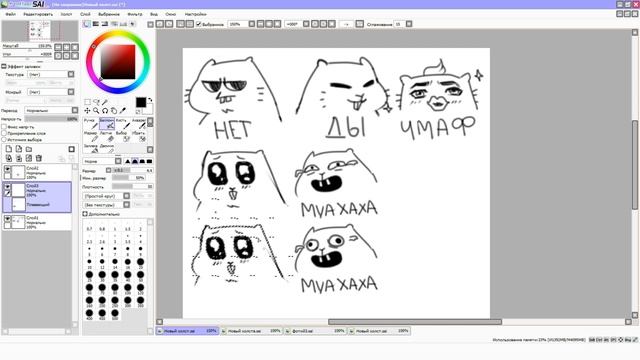Set the layer Непрозрачность opacity slider

click(x=51, y=119)
